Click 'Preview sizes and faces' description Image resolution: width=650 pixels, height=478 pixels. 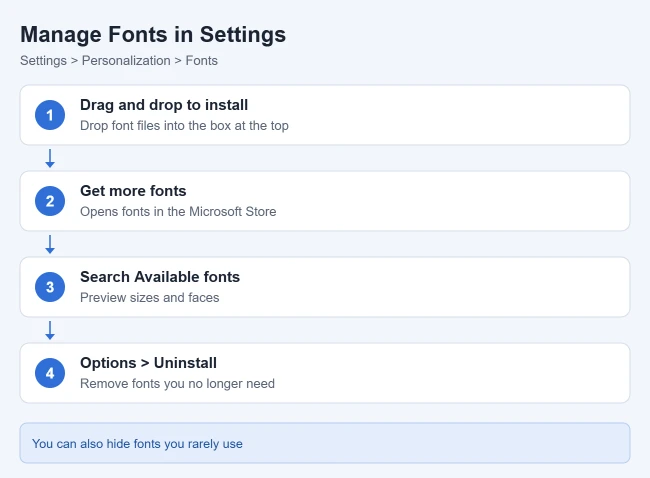[150, 297]
